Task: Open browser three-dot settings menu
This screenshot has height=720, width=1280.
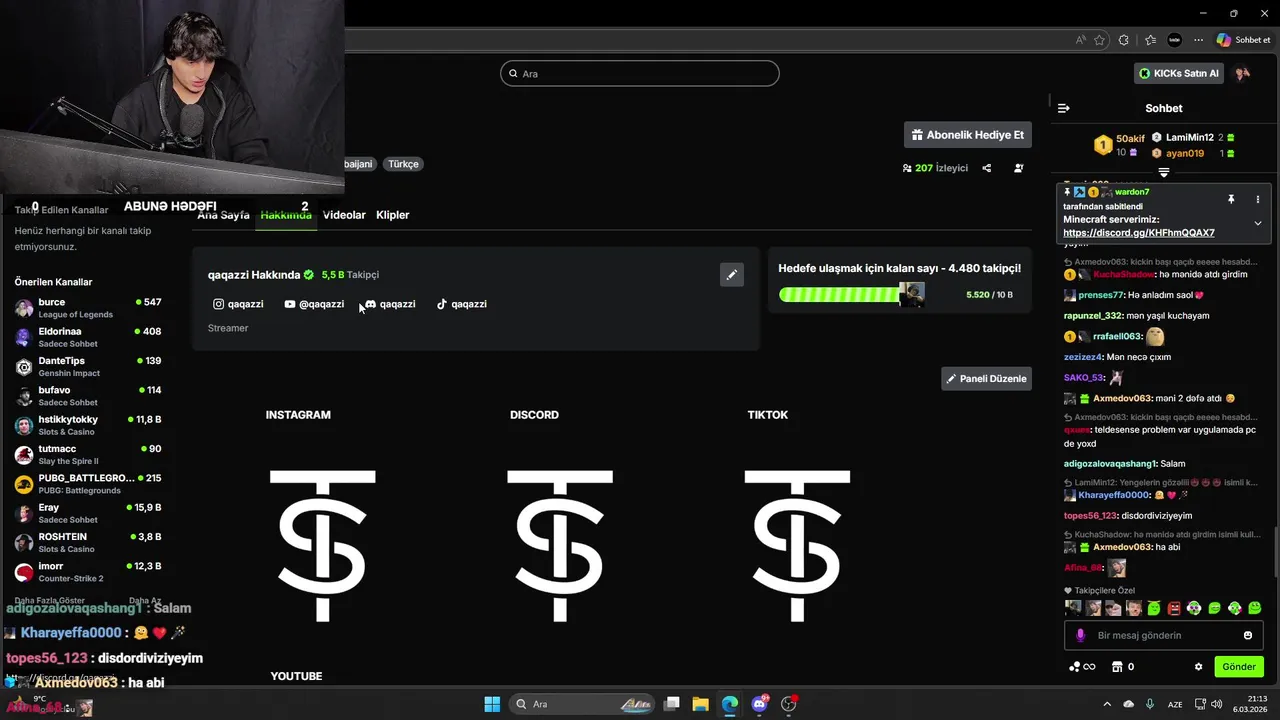Action: [x=1198, y=40]
